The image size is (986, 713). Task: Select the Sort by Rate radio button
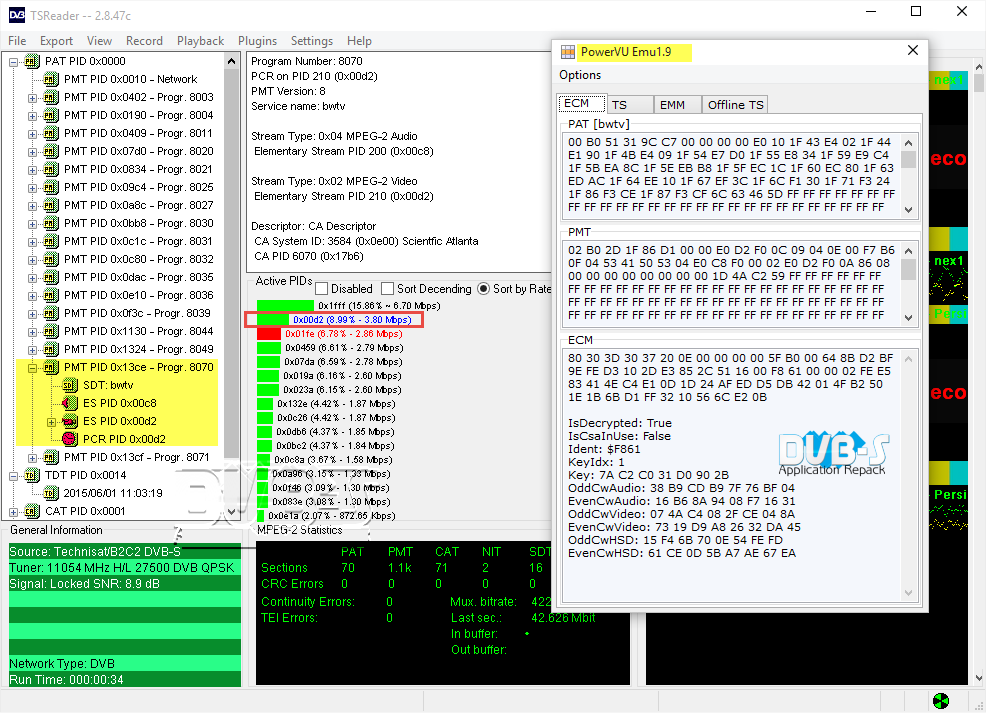click(x=483, y=289)
